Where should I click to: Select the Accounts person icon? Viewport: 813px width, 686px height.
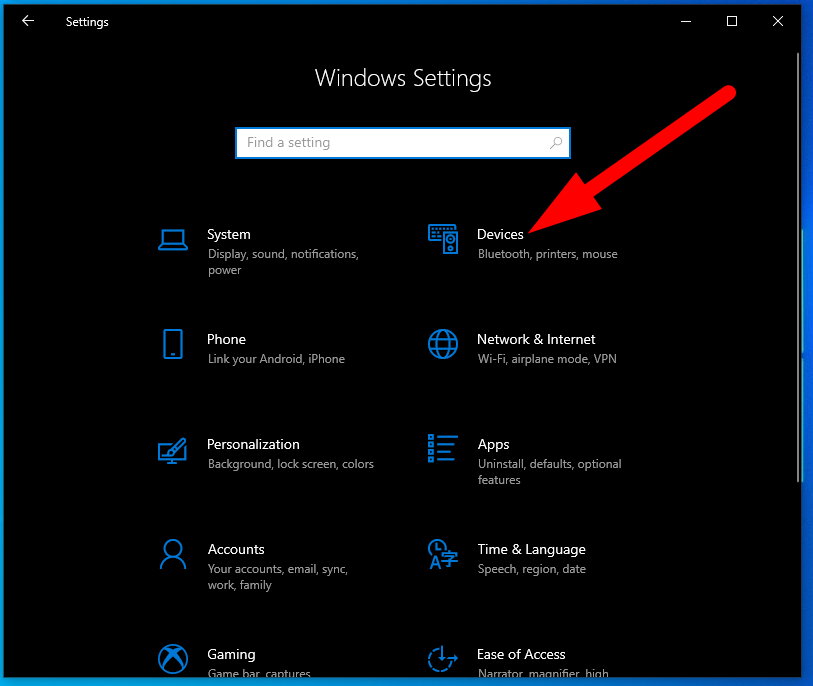point(173,554)
